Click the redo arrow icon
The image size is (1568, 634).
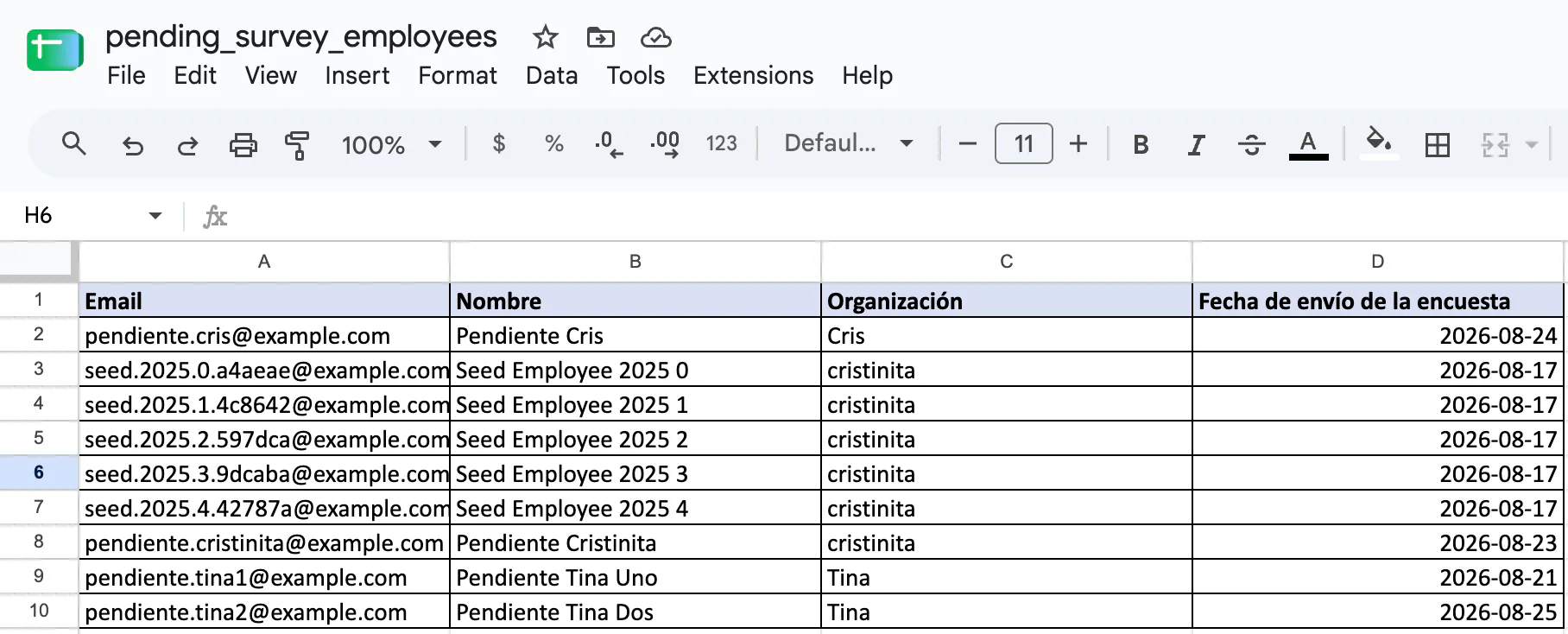pyautogui.click(x=187, y=144)
